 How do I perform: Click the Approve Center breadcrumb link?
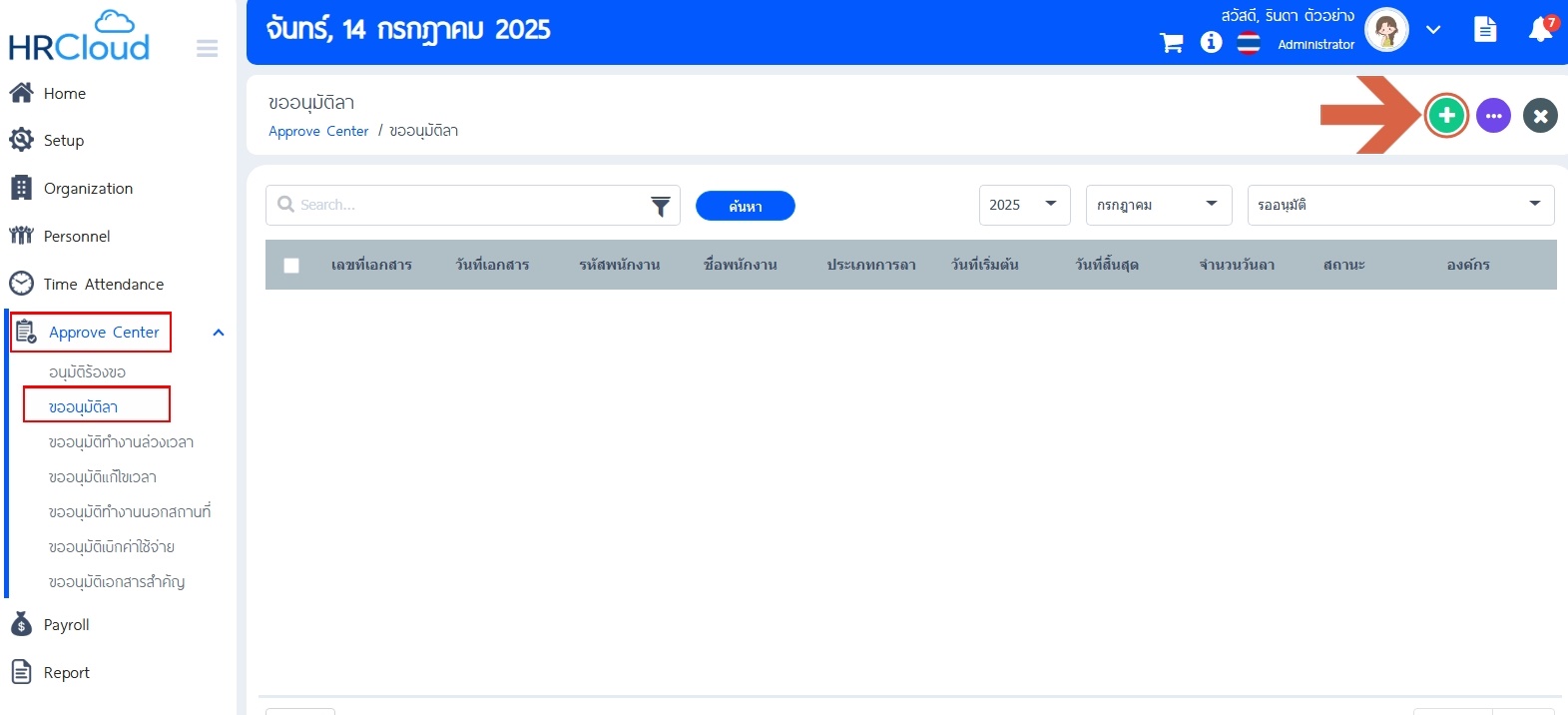318,131
